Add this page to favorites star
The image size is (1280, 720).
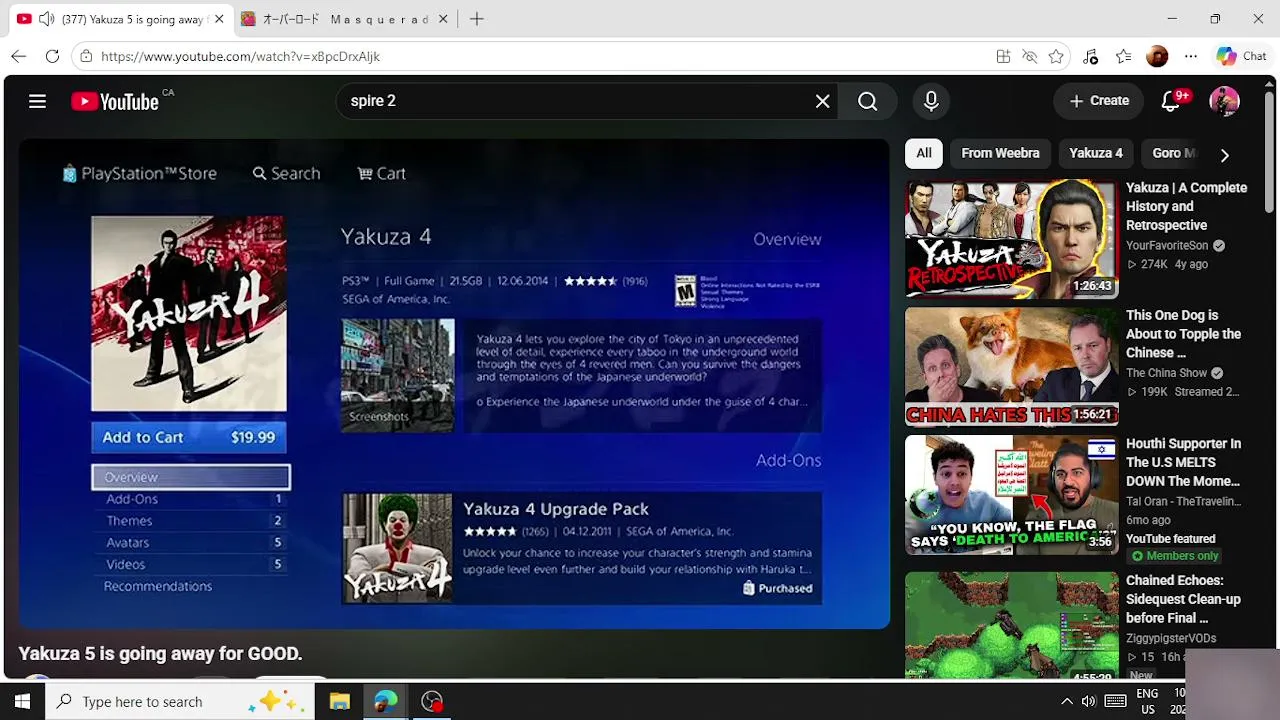coord(1056,56)
